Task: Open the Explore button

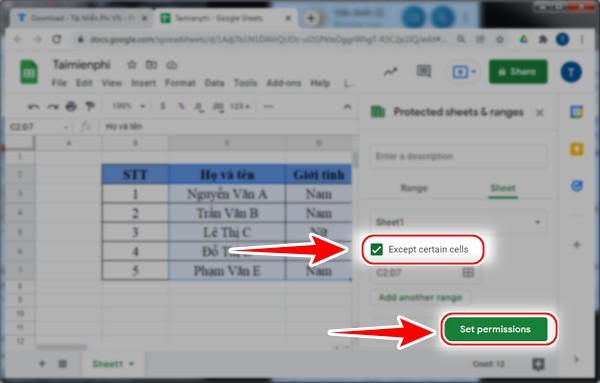Action: (x=538, y=364)
